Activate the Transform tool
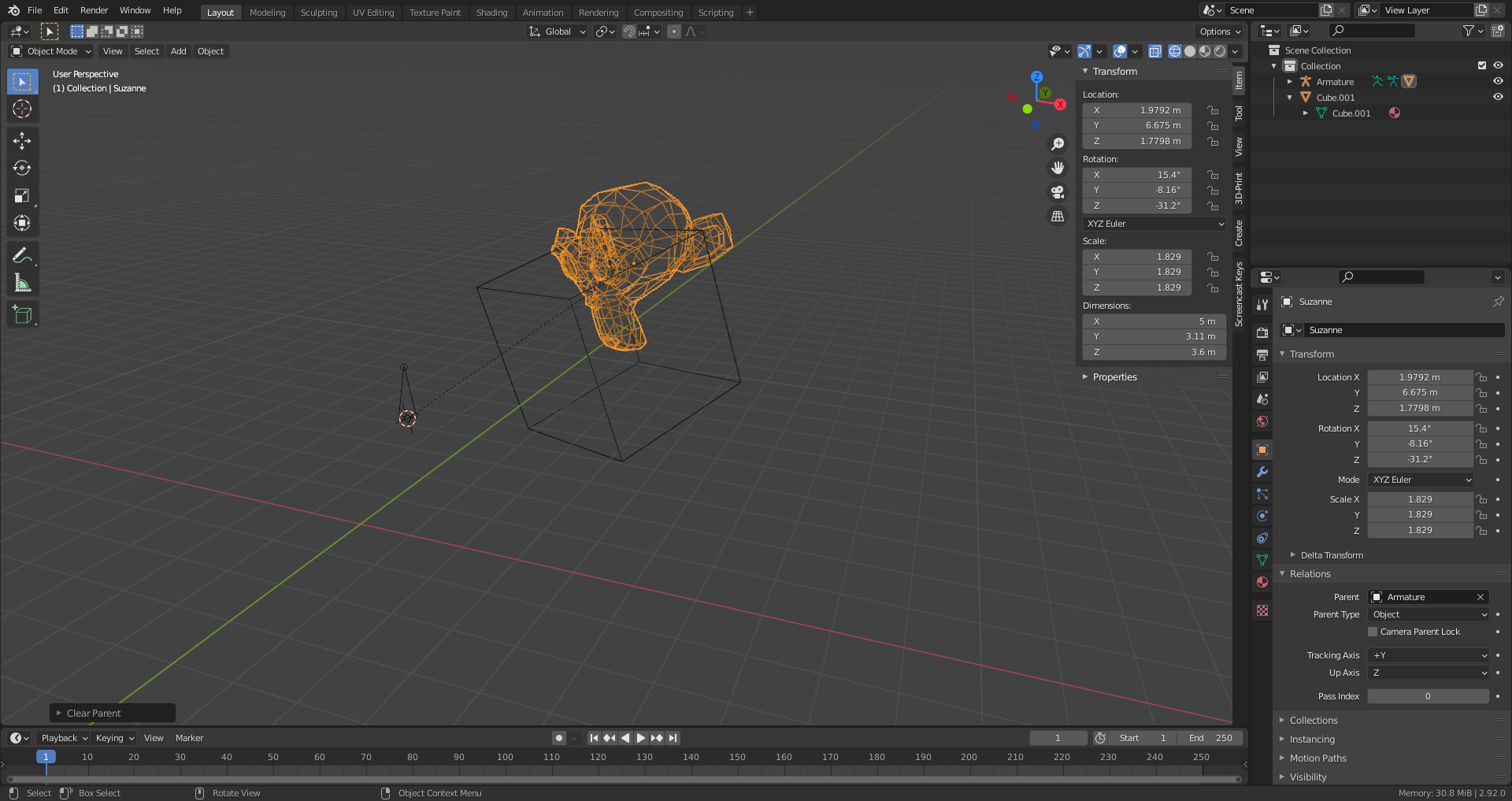Screen dimensions: 1512x801 pos(22,224)
